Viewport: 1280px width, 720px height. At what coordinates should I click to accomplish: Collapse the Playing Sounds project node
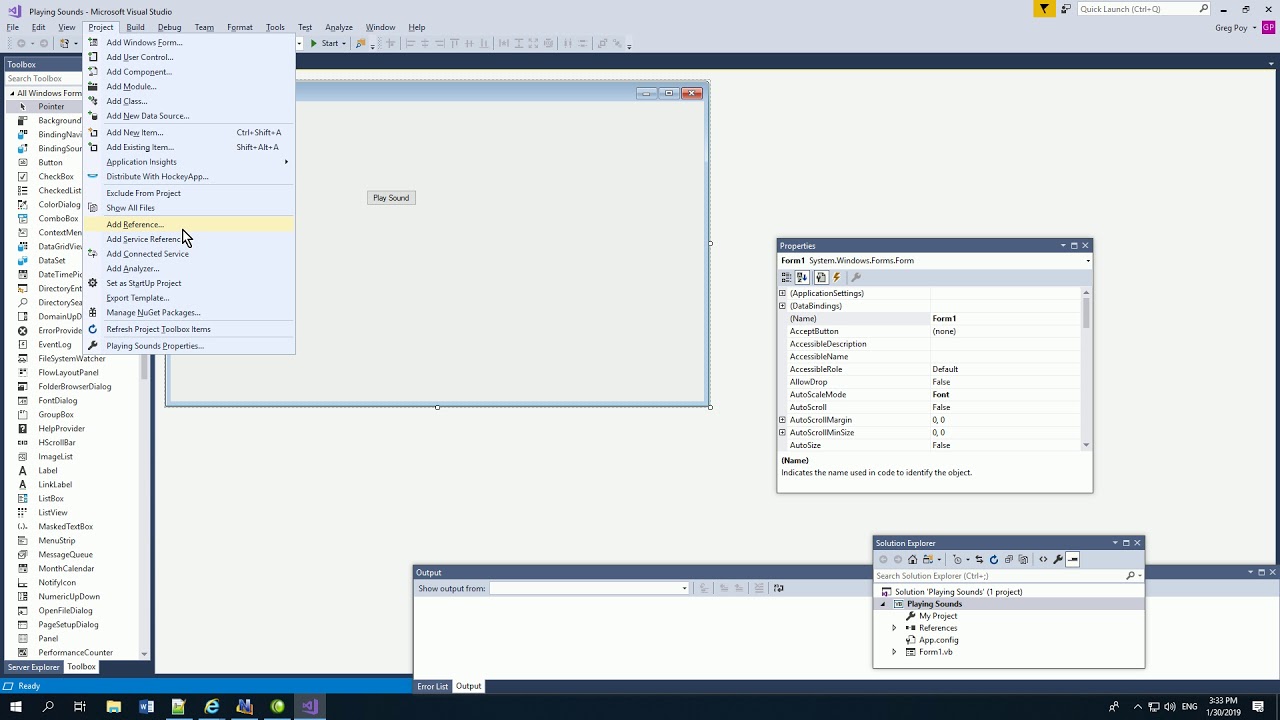(x=883, y=604)
